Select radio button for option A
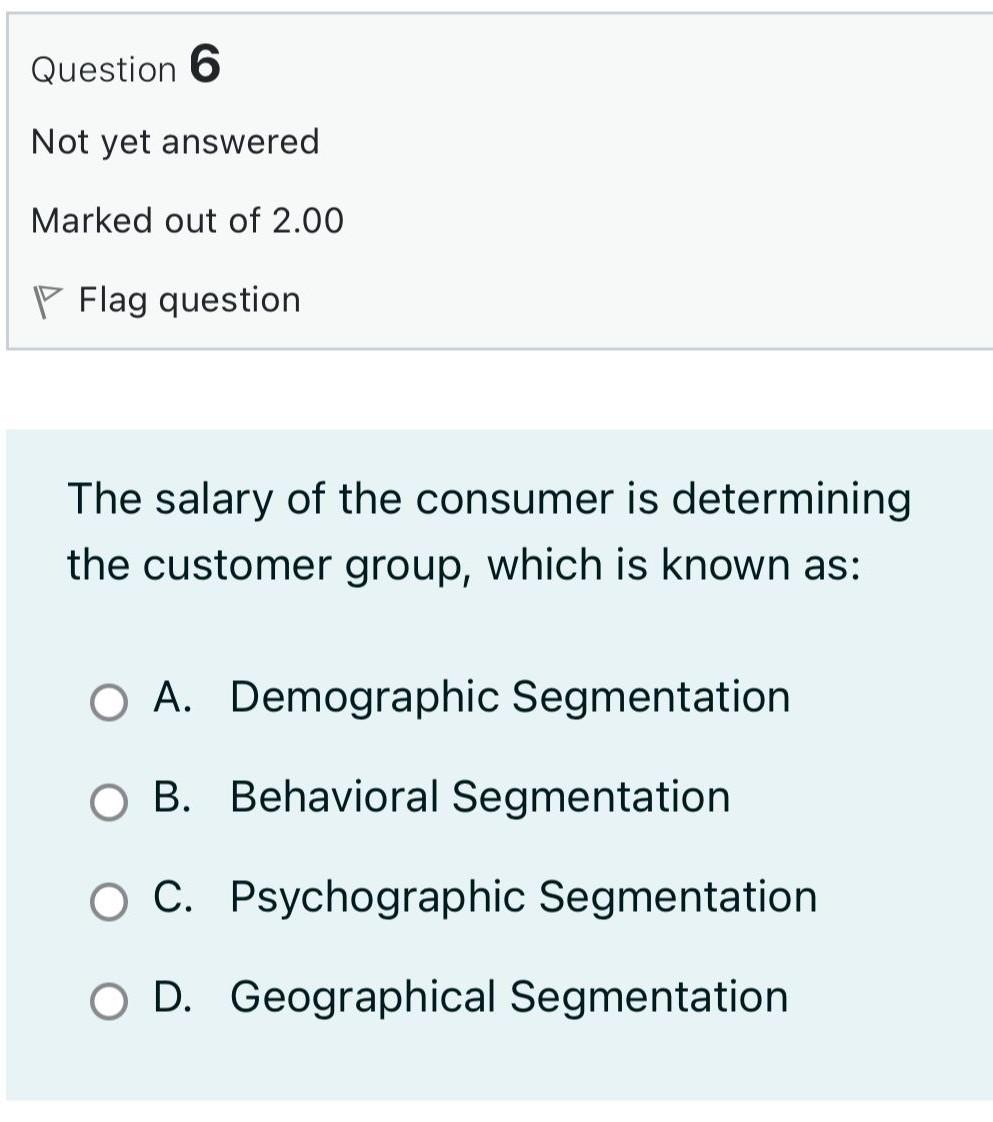The width and height of the screenshot is (993, 1122). click(x=109, y=702)
